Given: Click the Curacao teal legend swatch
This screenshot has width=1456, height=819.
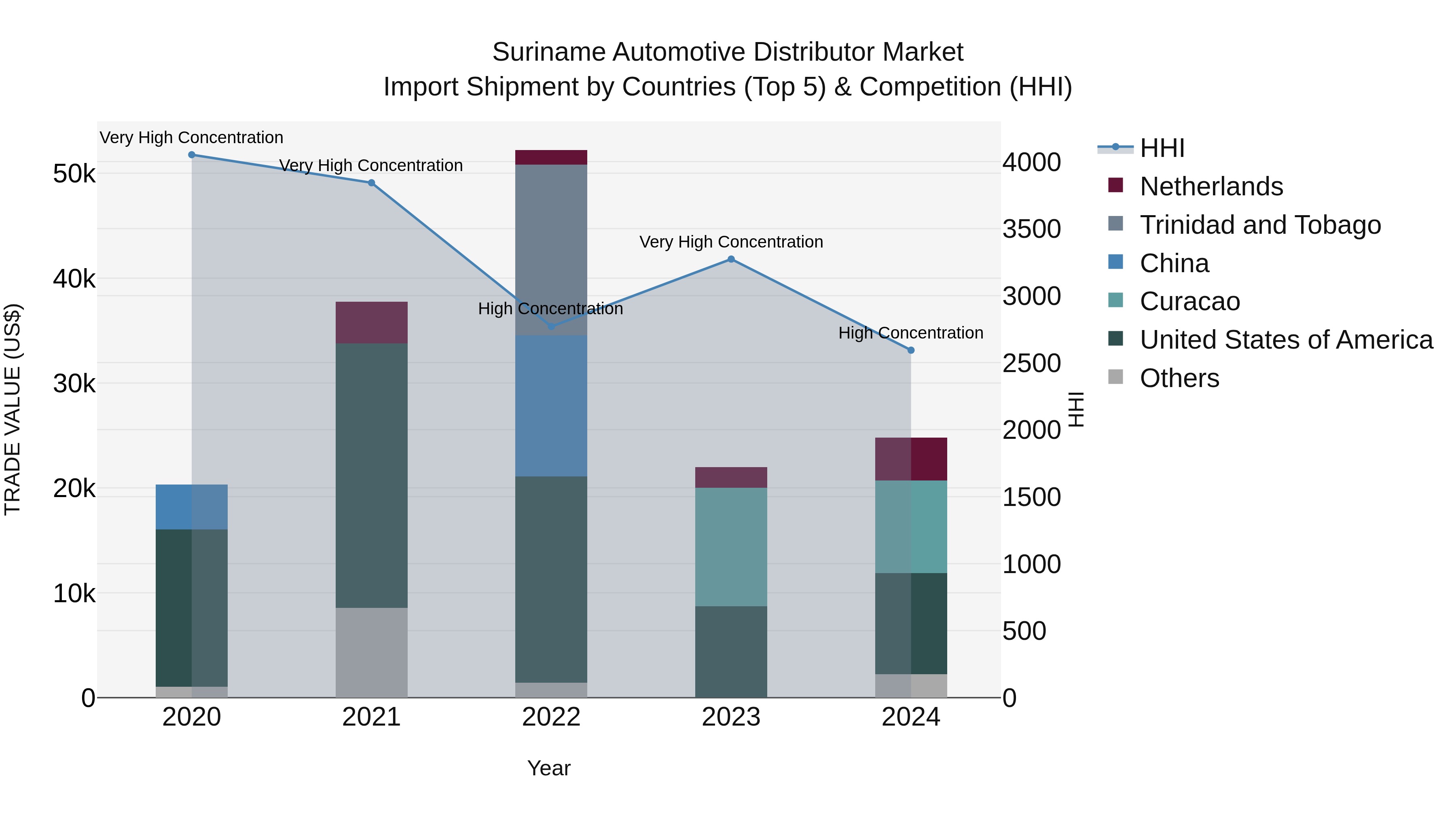Looking at the screenshot, I should point(1116,300).
